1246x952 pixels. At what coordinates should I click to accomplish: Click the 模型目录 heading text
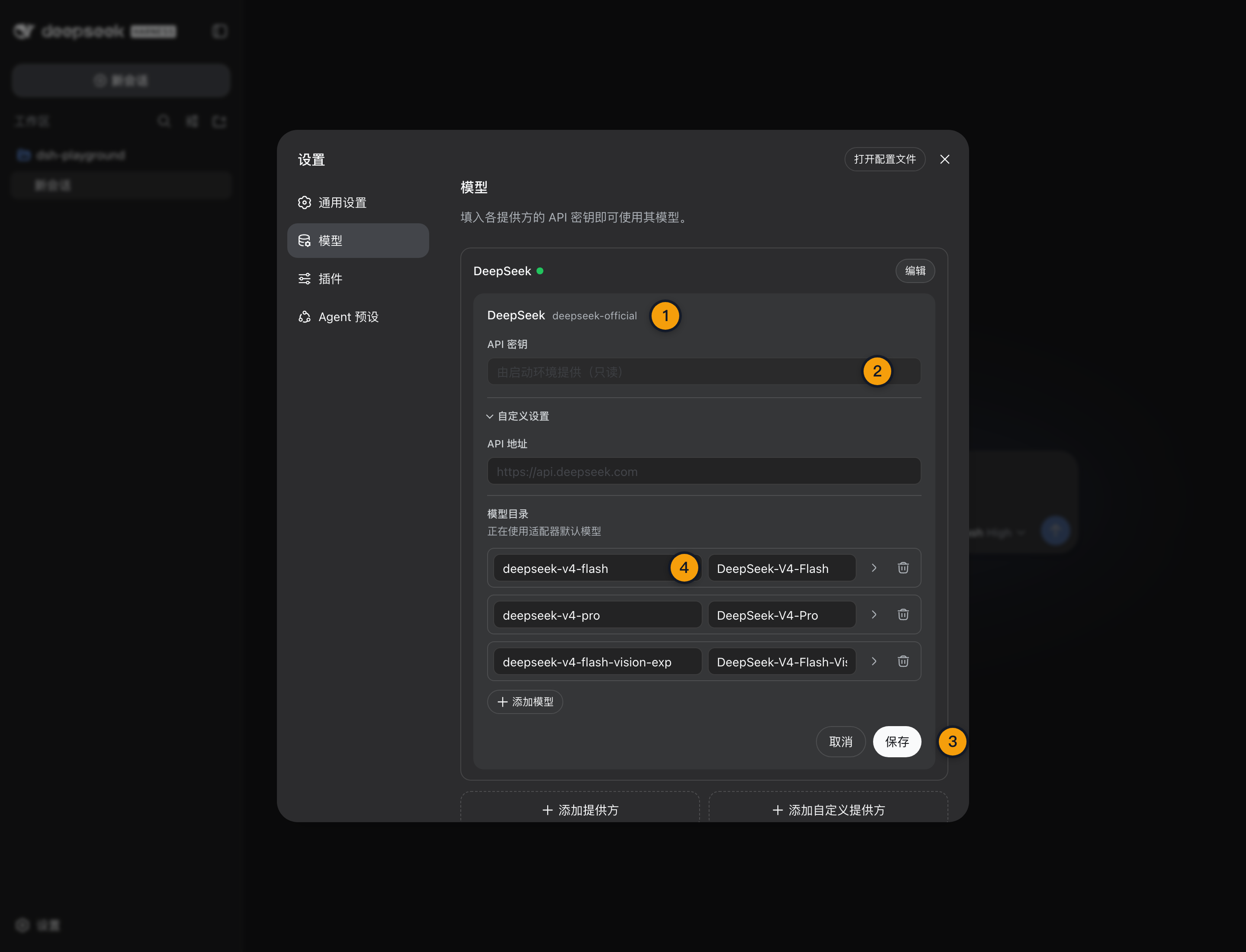tap(507, 514)
